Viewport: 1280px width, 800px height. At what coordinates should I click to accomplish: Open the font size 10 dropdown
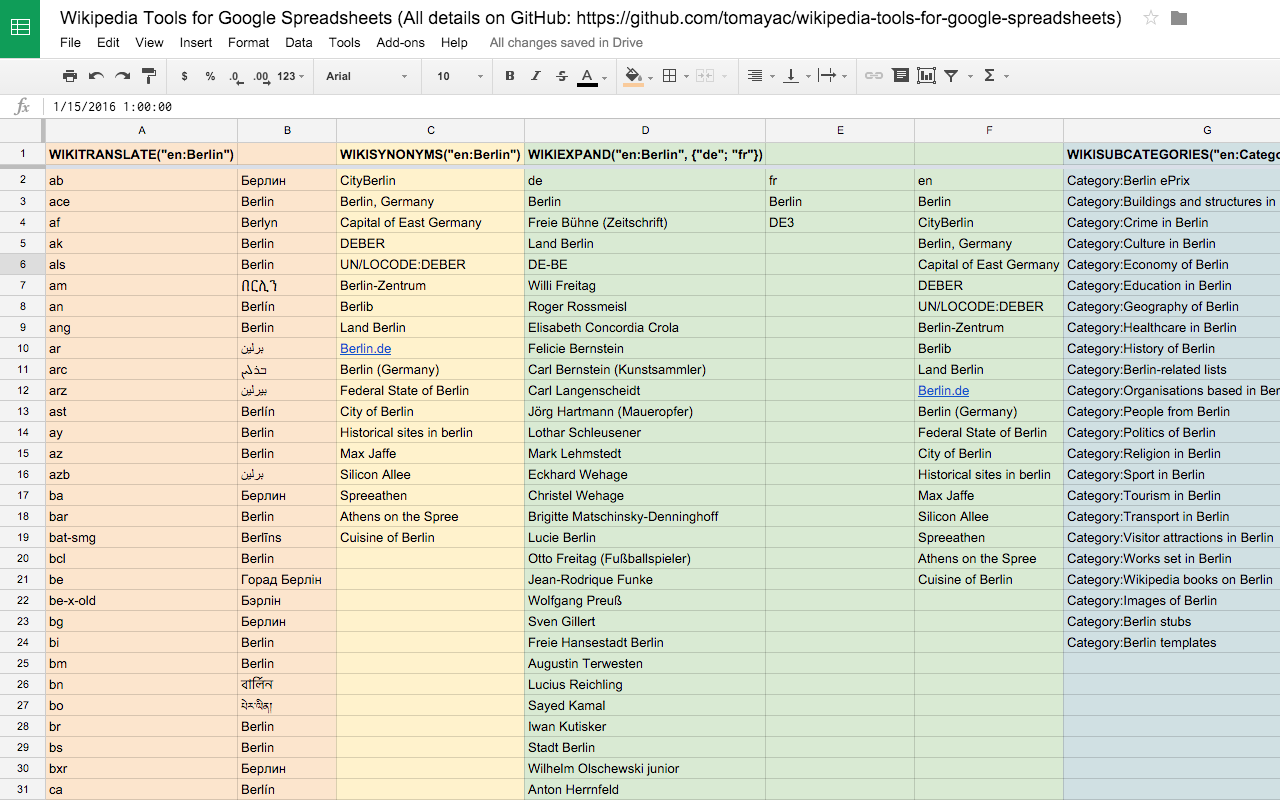pos(459,76)
